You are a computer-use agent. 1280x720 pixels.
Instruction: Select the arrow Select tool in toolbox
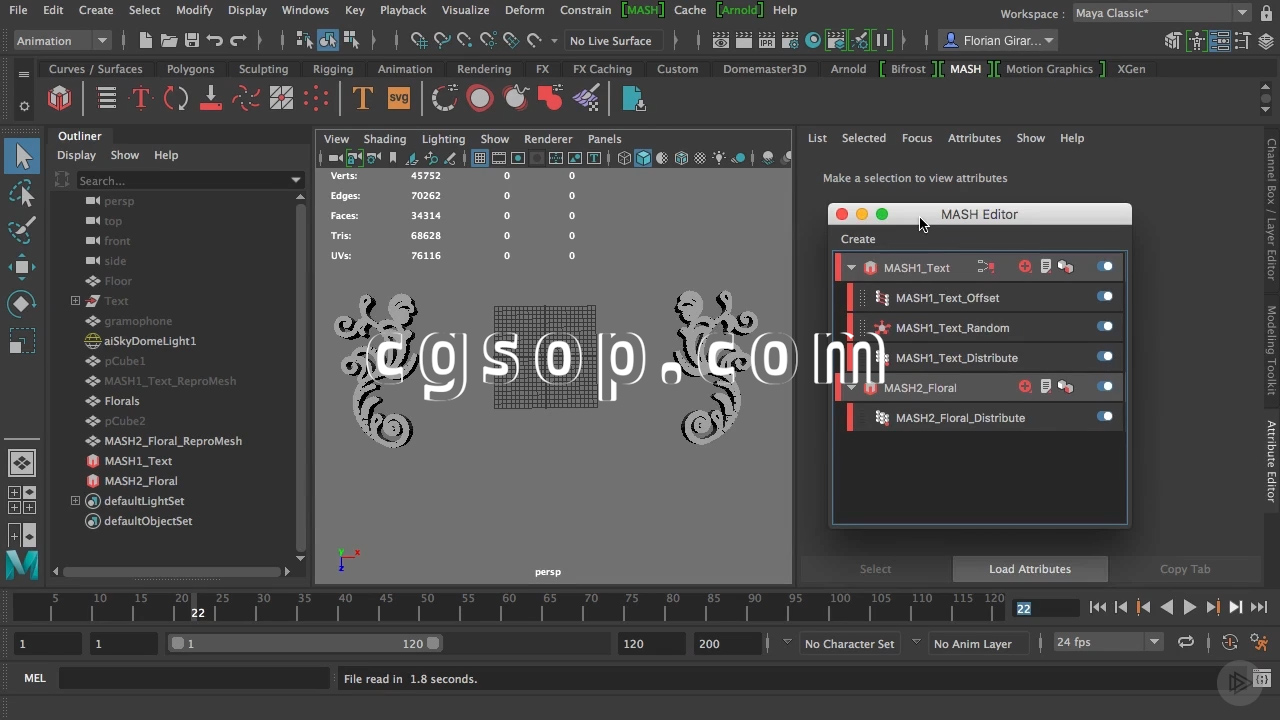pyautogui.click(x=22, y=156)
